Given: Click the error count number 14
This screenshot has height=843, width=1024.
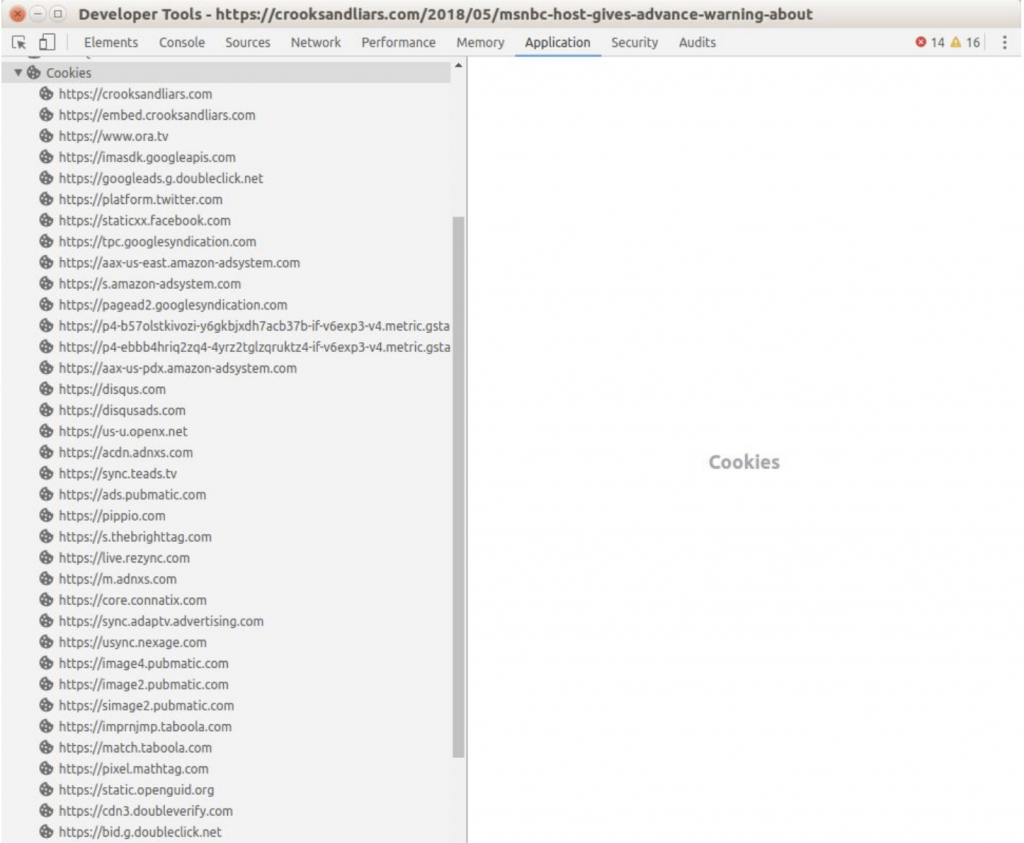Looking at the screenshot, I should click(x=938, y=42).
